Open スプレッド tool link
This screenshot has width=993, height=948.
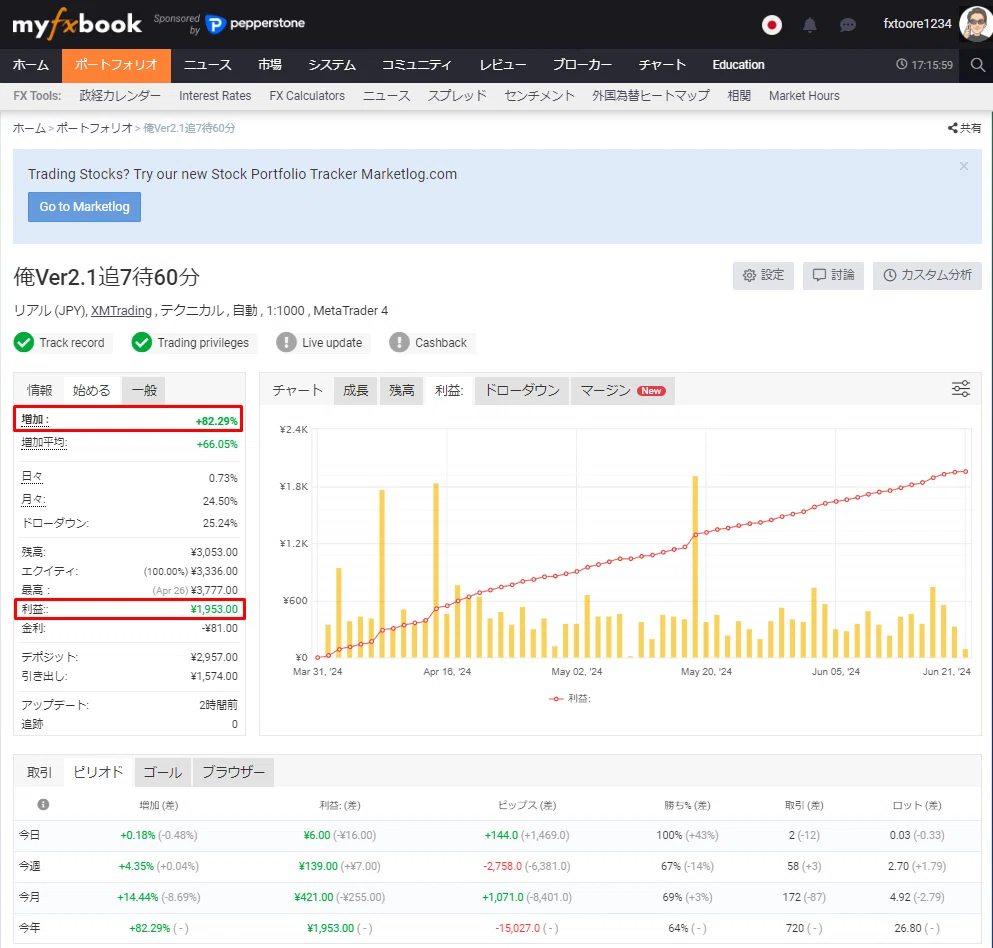click(457, 96)
